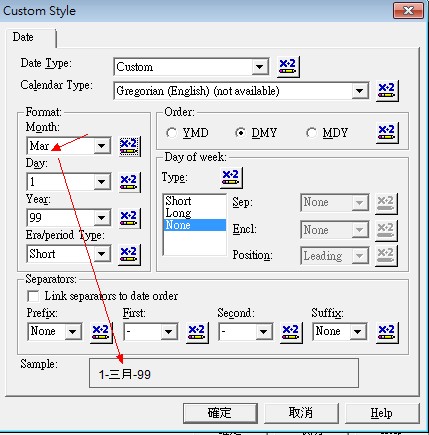Open the Month format dropdown
The height and width of the screenshot is (435, 429).
coord(101,146)
